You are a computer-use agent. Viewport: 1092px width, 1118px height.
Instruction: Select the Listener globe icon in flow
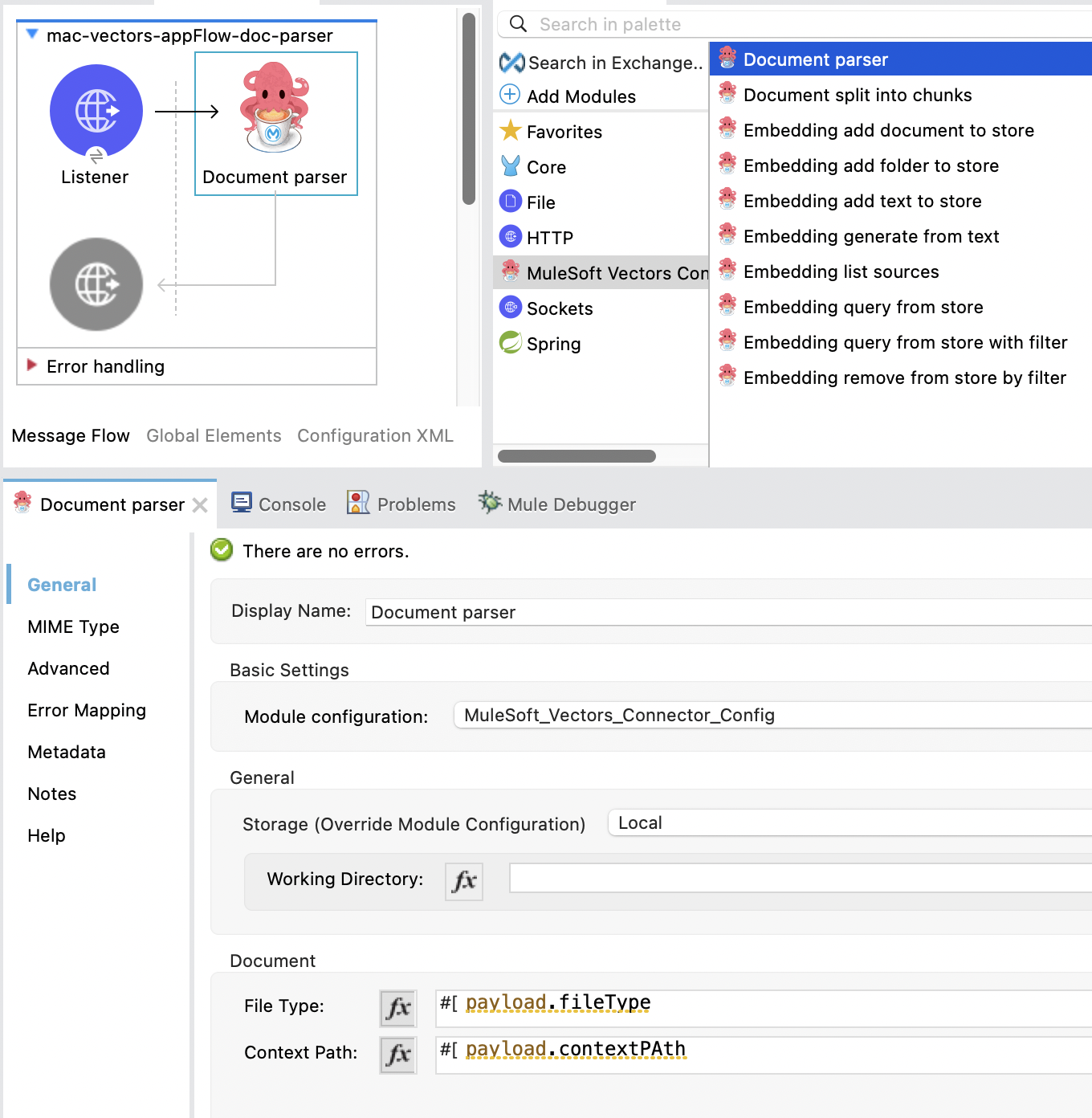[96, 111]
